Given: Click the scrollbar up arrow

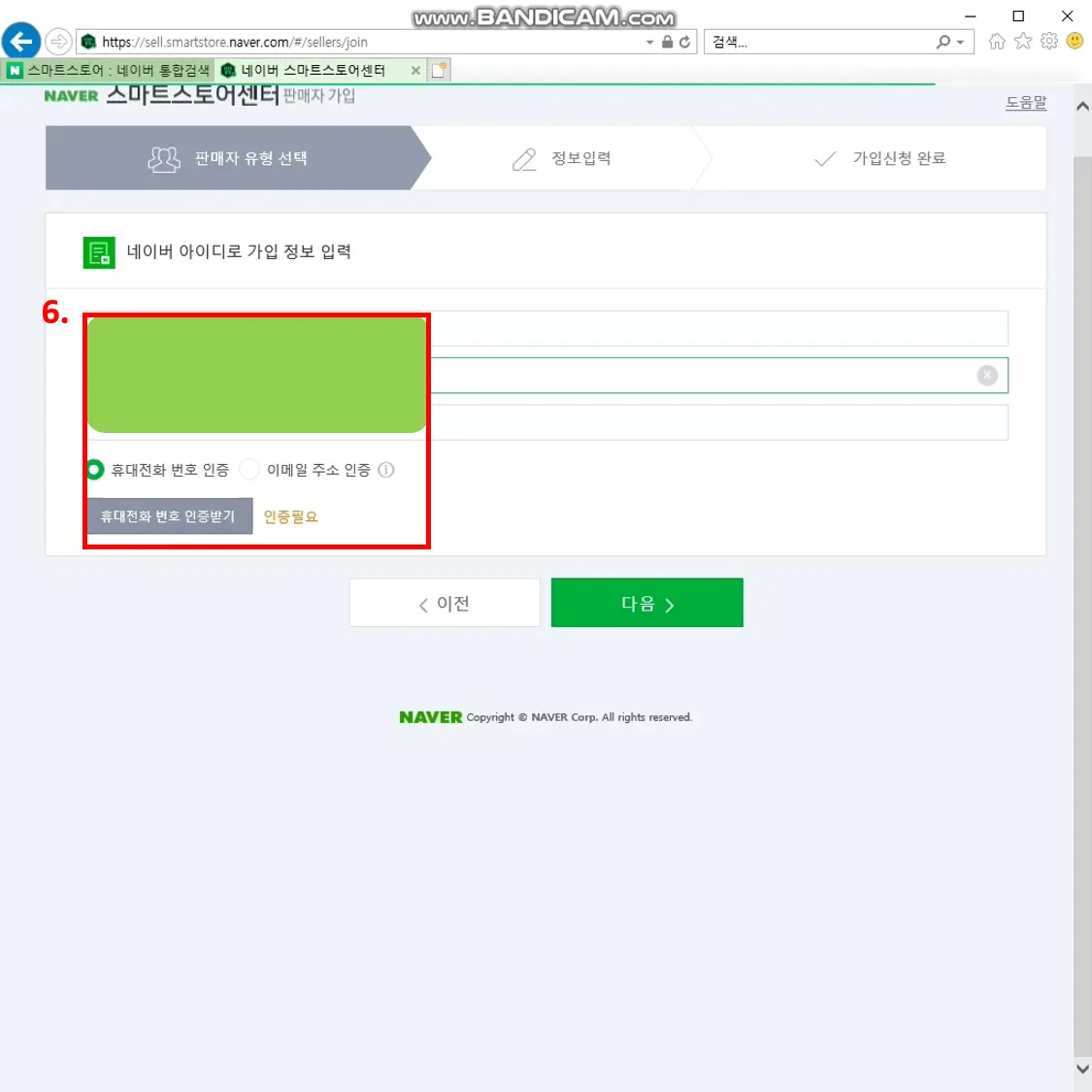Looking at the screenshot, I should [x=1082, y=107].
